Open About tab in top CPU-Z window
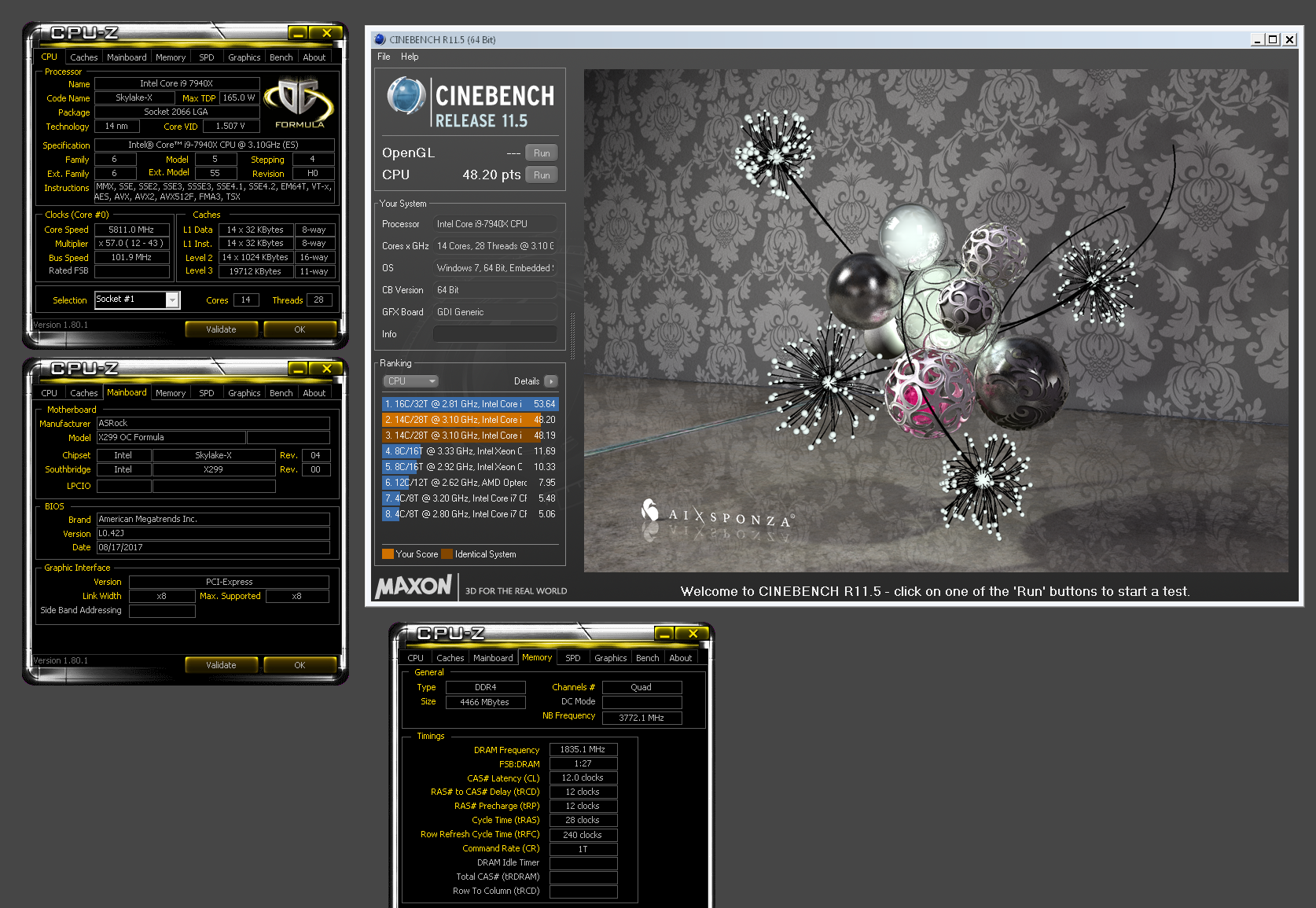The image size is (1316, 908). (x=314, y=57)
